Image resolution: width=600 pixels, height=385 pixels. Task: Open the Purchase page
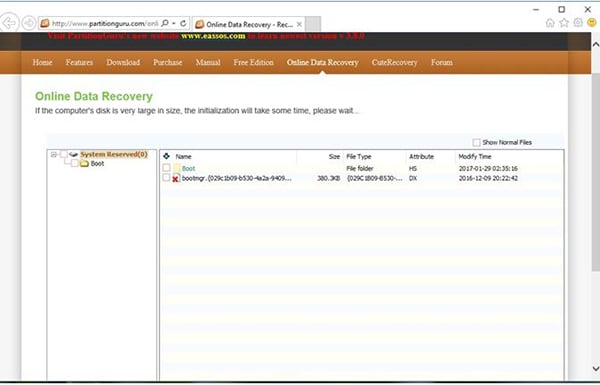point(167,62)
